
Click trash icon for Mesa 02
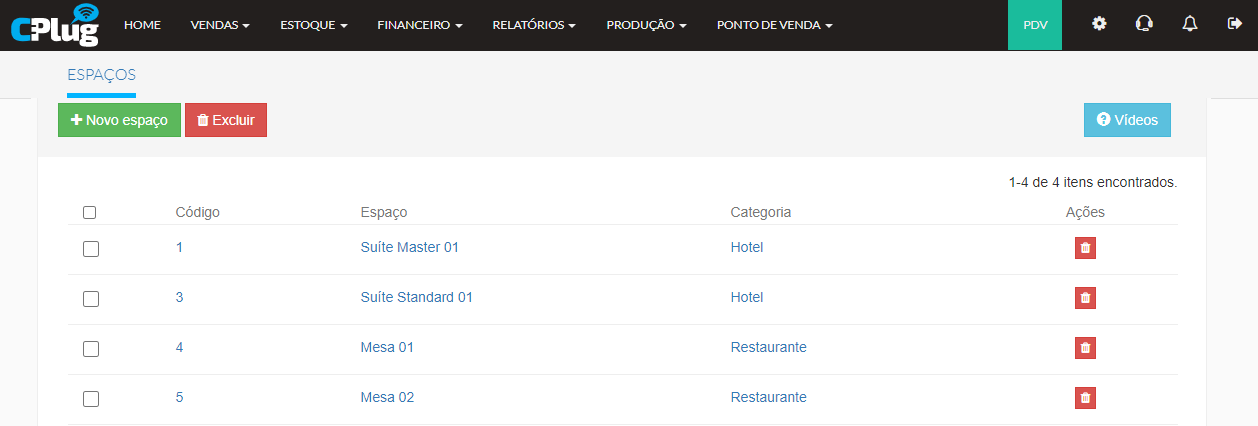(1085, 398)
